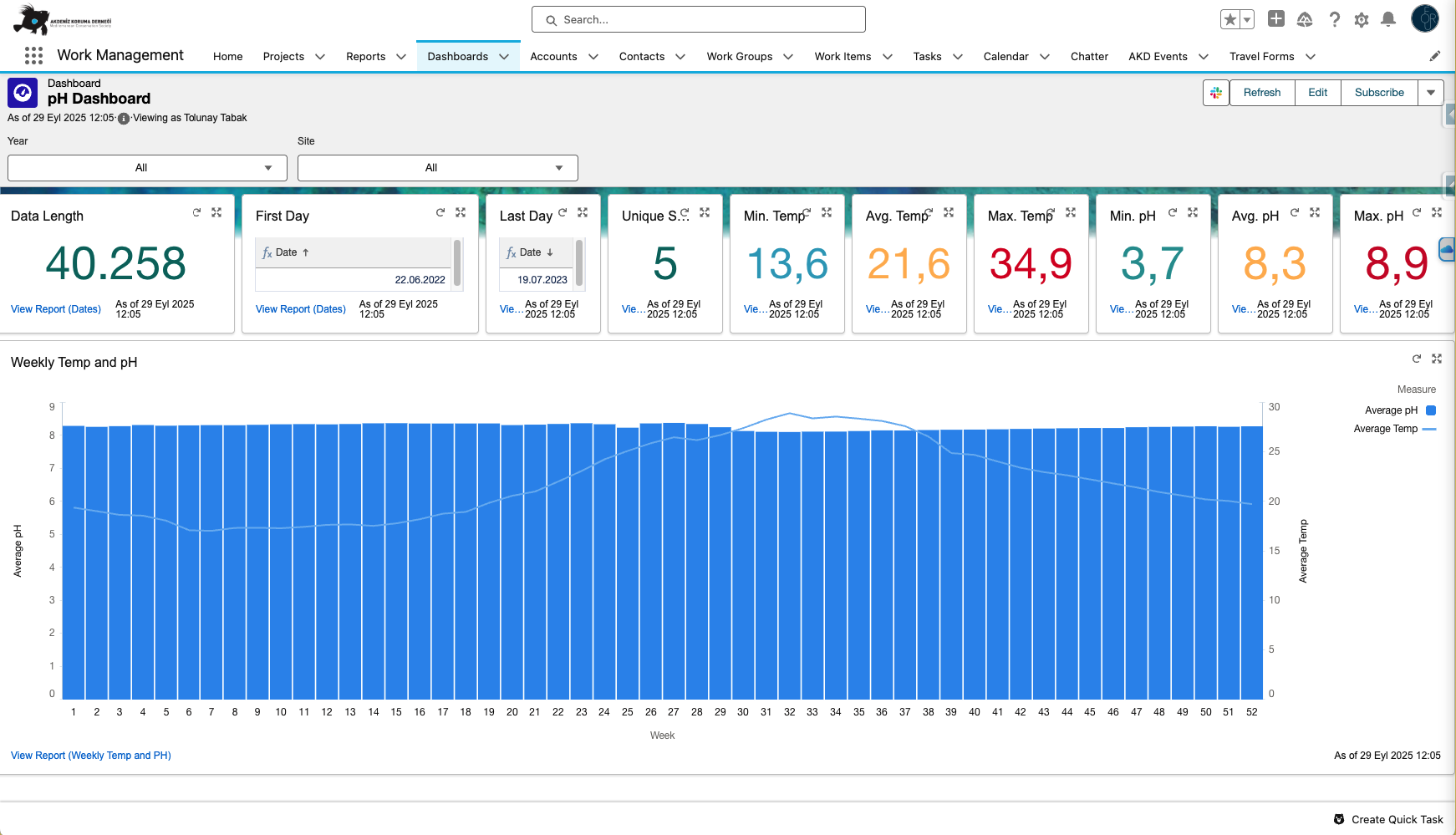Open the Setup gear icon
1456x835 pixels.
(x=1362, y=19)
